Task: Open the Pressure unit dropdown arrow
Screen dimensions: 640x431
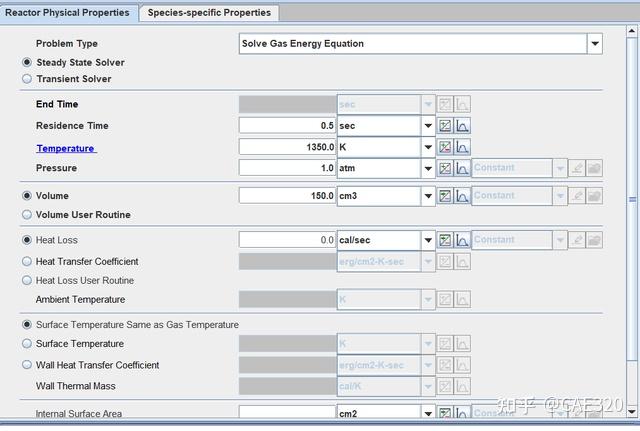Action: pos(428,168)
